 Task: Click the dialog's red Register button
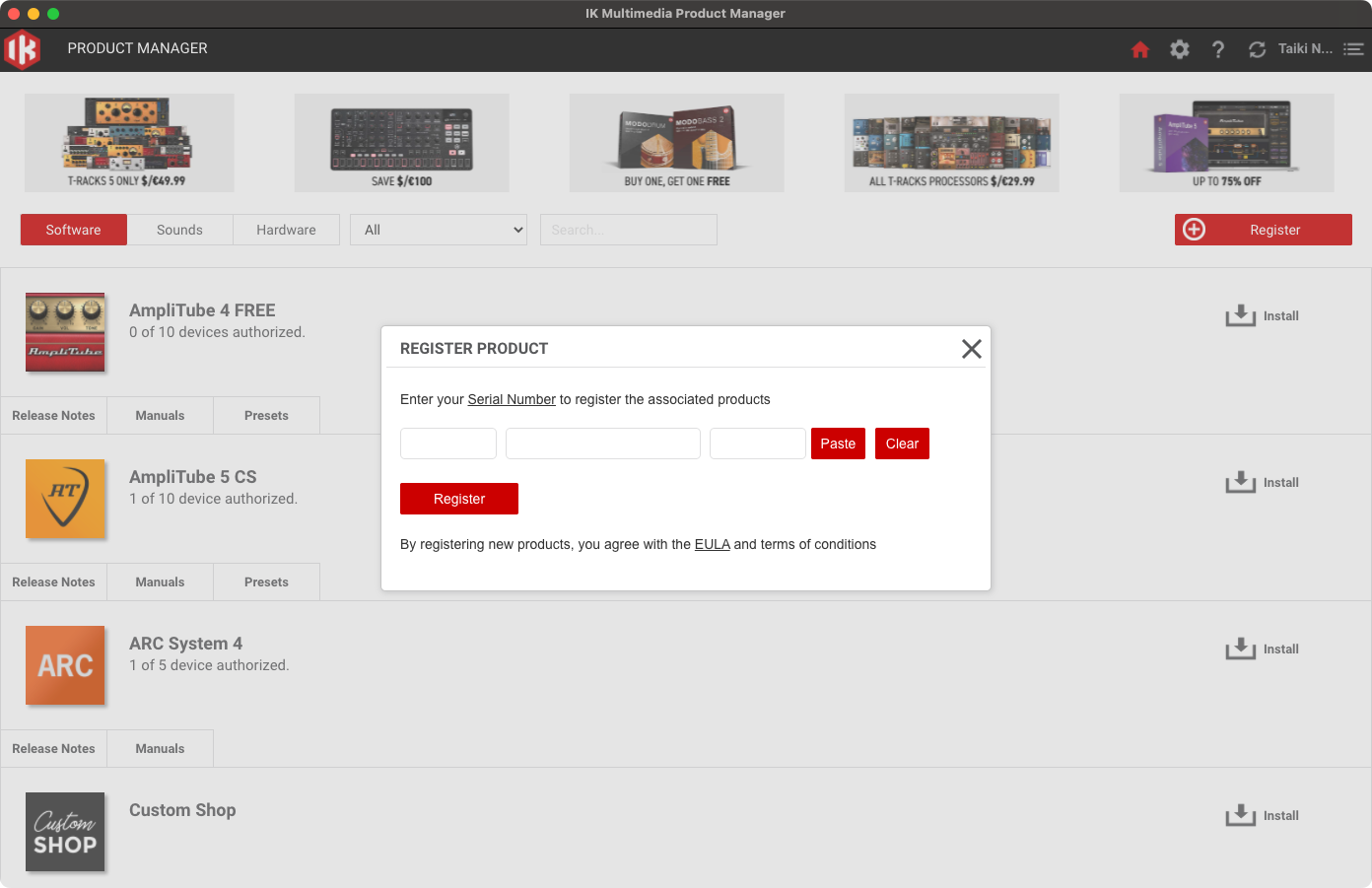tap(459, 499)
